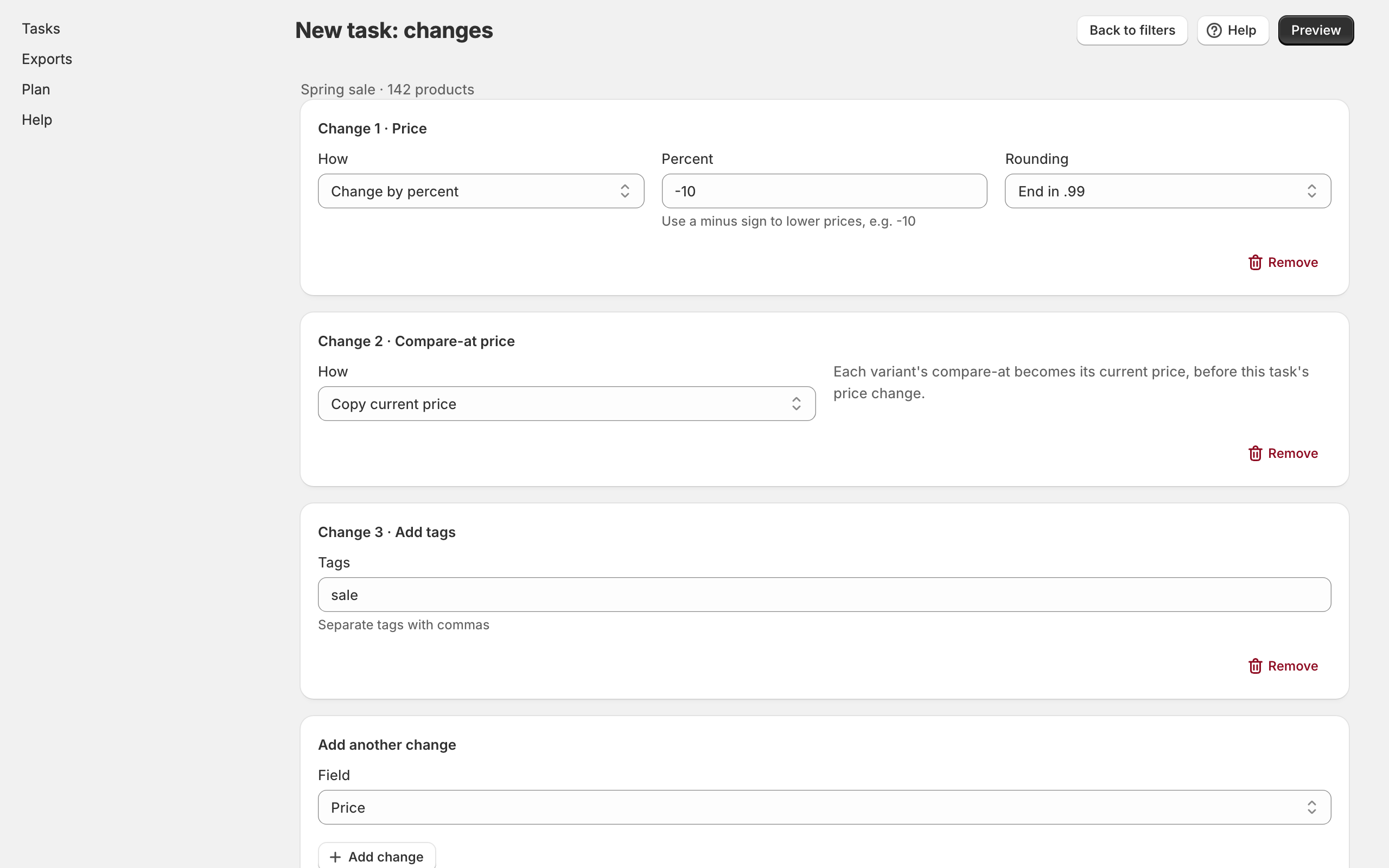Open Exports in the sidebar
The image size is (1389, 868).
point(47,59)
